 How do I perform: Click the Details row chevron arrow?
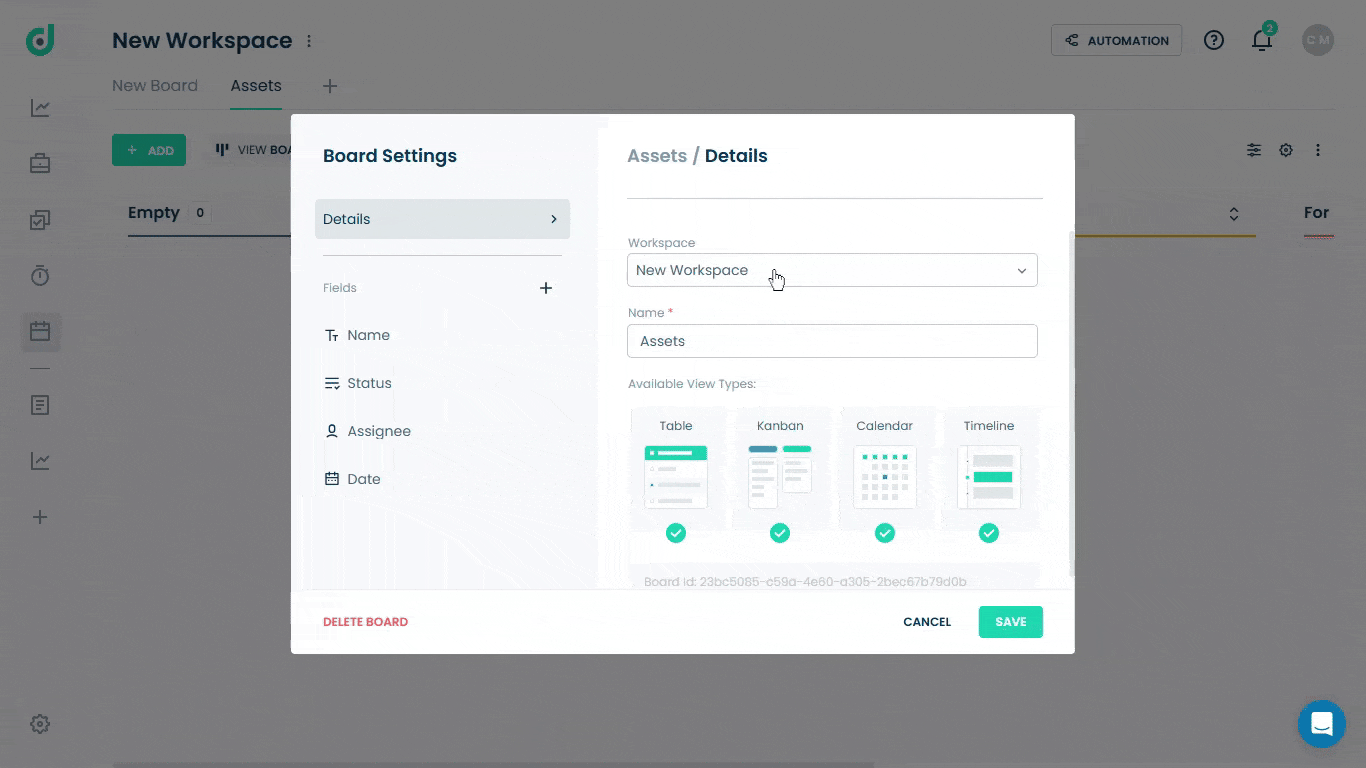[554, 219]
